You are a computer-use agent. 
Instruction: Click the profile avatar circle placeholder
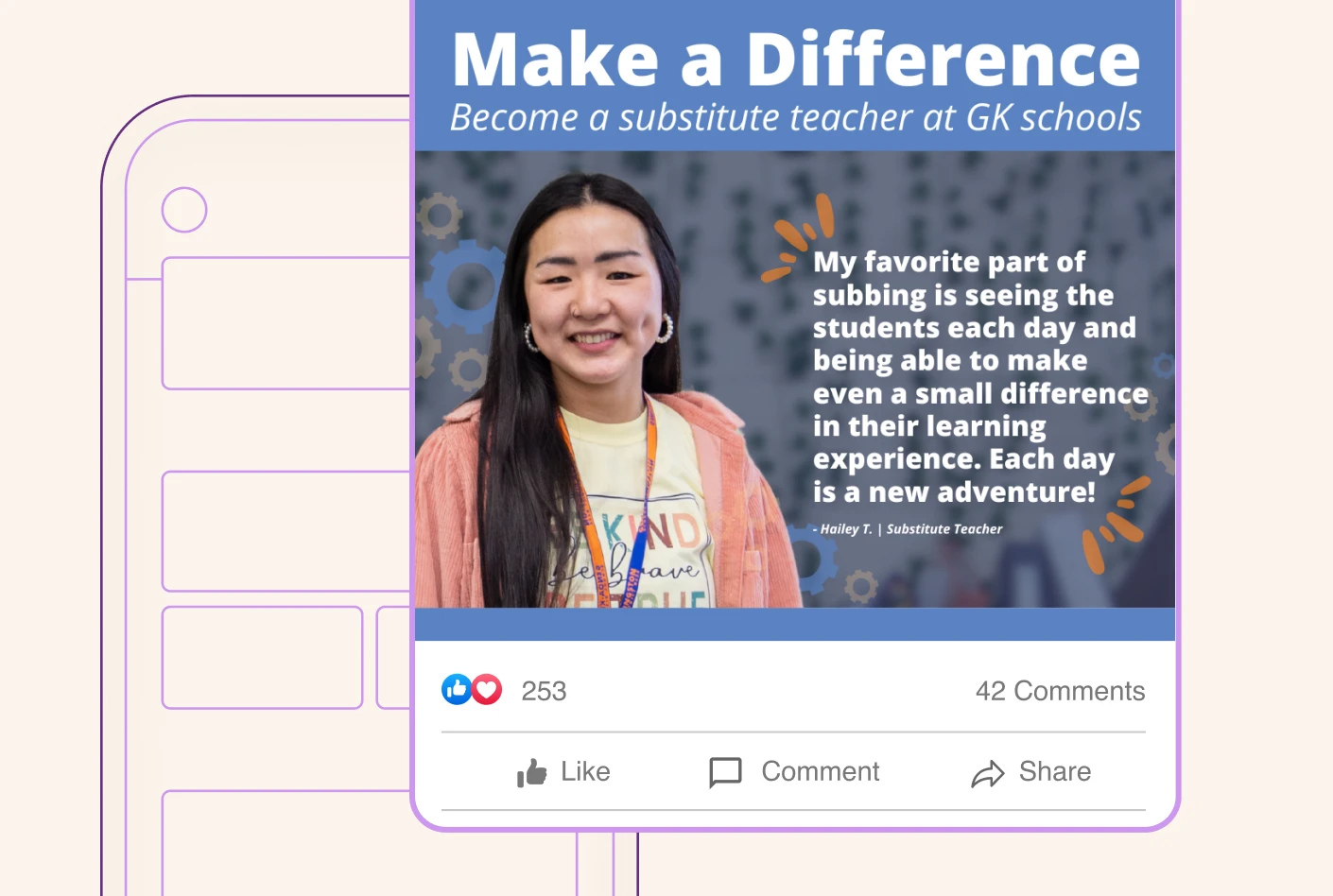click(184, 210)
